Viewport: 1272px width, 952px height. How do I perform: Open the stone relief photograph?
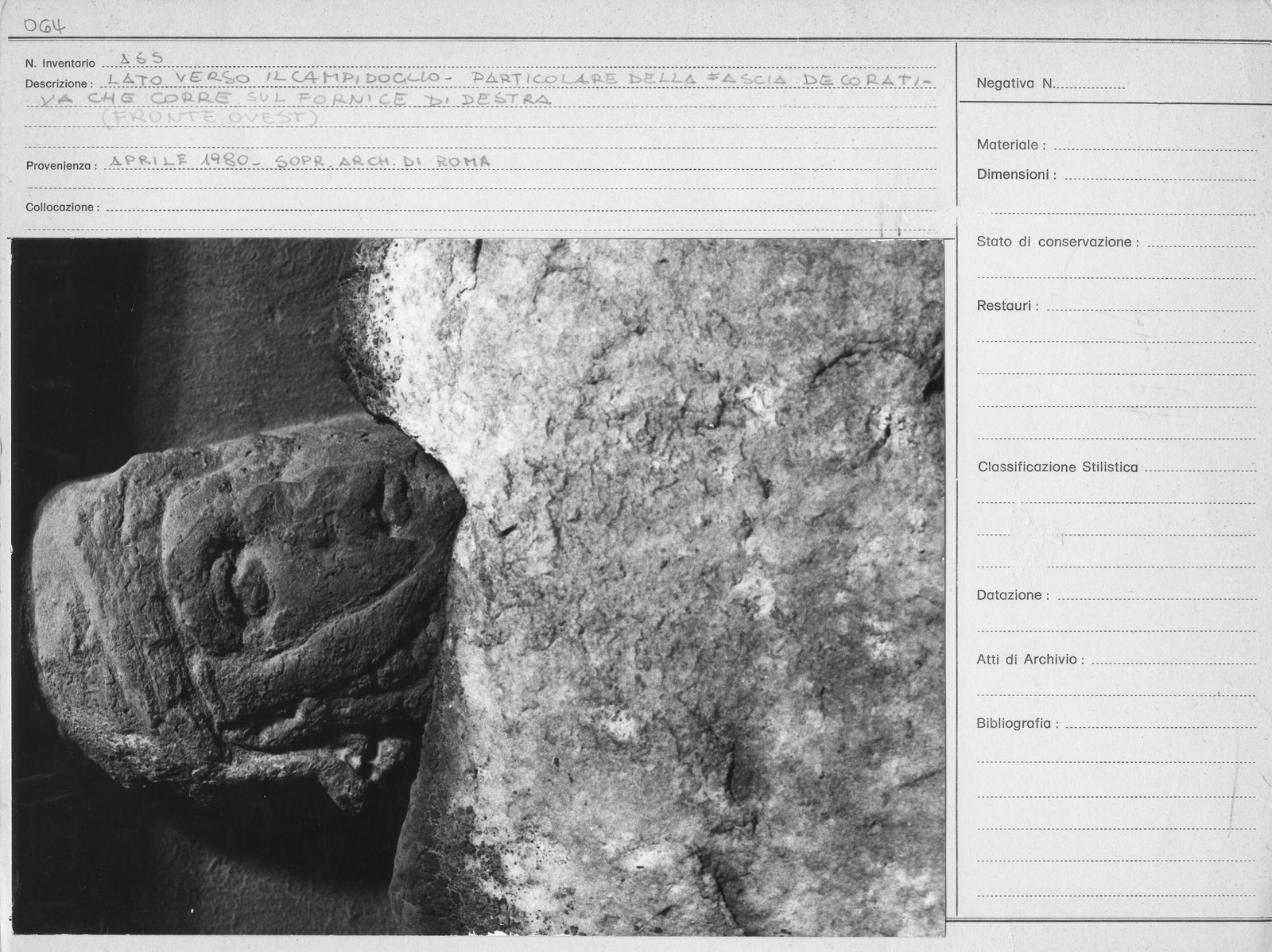coord(478,587)
